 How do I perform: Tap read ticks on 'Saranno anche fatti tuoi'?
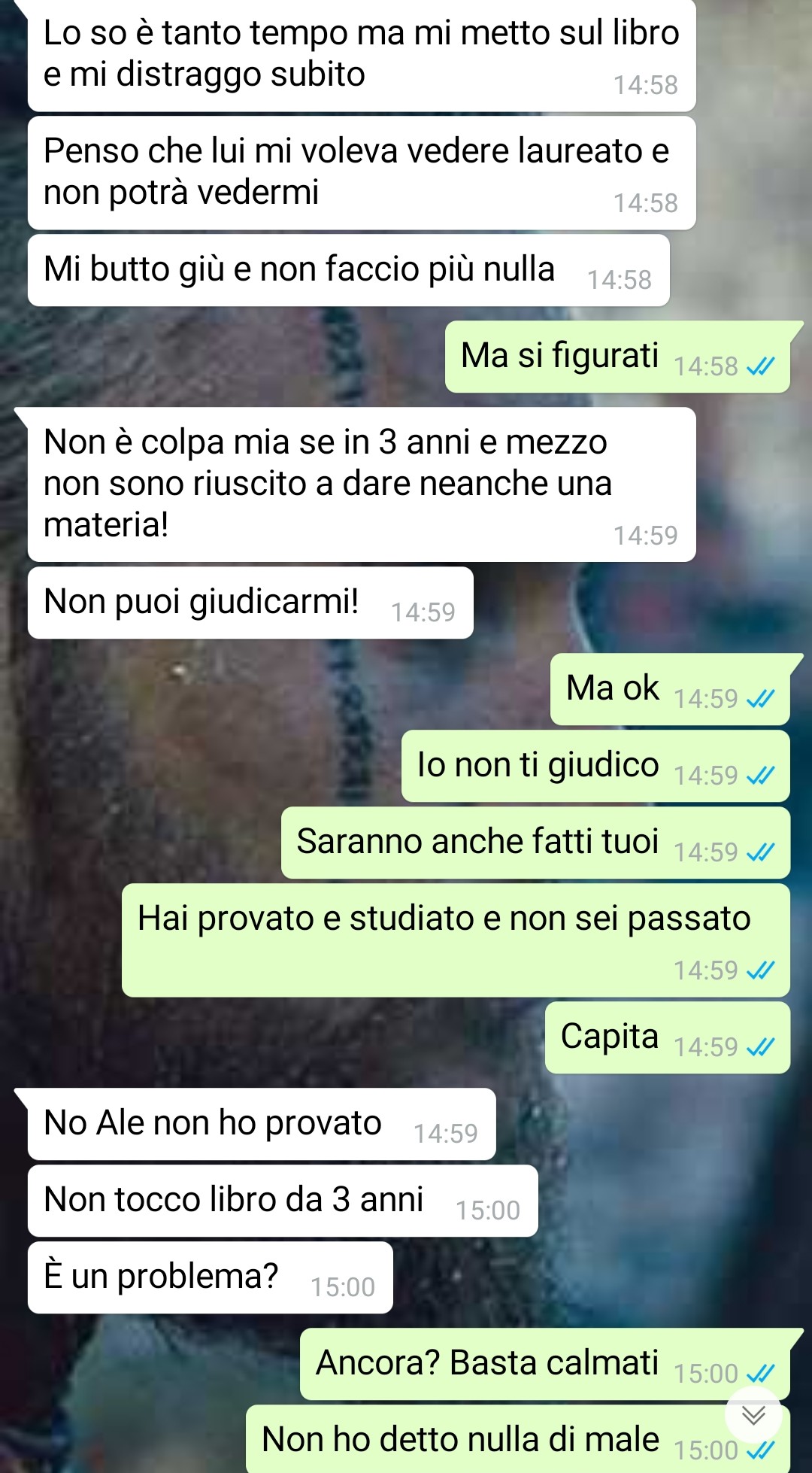pyautogui.click(x=760, y=852)
